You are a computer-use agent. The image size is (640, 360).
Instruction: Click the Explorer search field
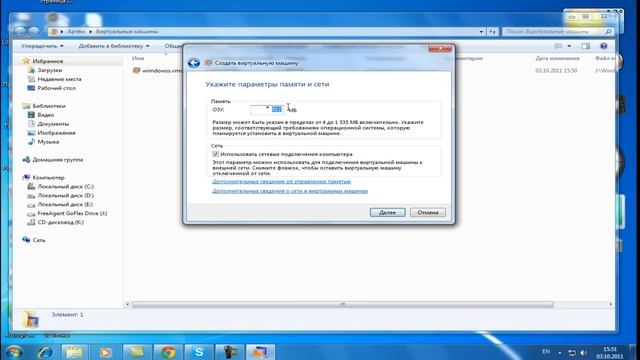click(557, 31)
